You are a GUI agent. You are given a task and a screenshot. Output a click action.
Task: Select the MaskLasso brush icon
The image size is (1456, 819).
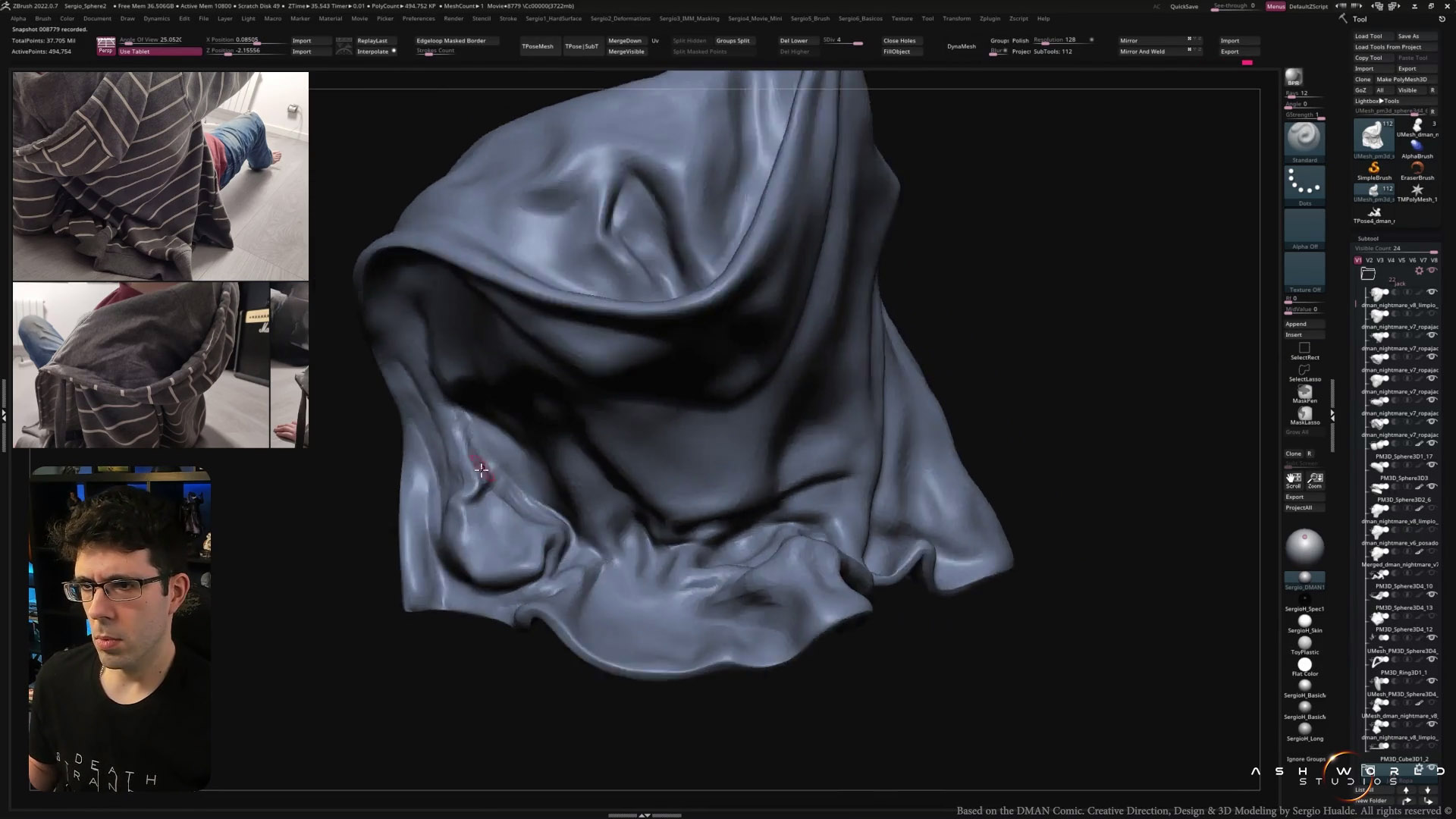1304,413
